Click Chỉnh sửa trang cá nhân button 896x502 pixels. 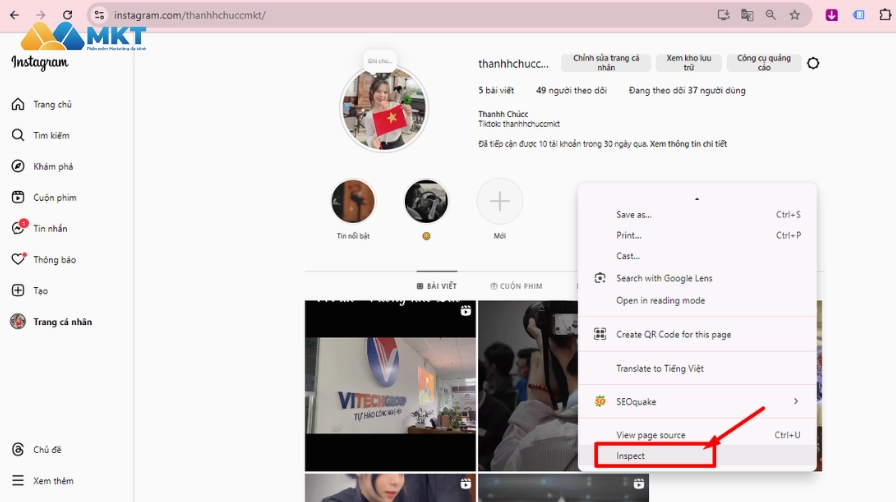pos(606,63)
